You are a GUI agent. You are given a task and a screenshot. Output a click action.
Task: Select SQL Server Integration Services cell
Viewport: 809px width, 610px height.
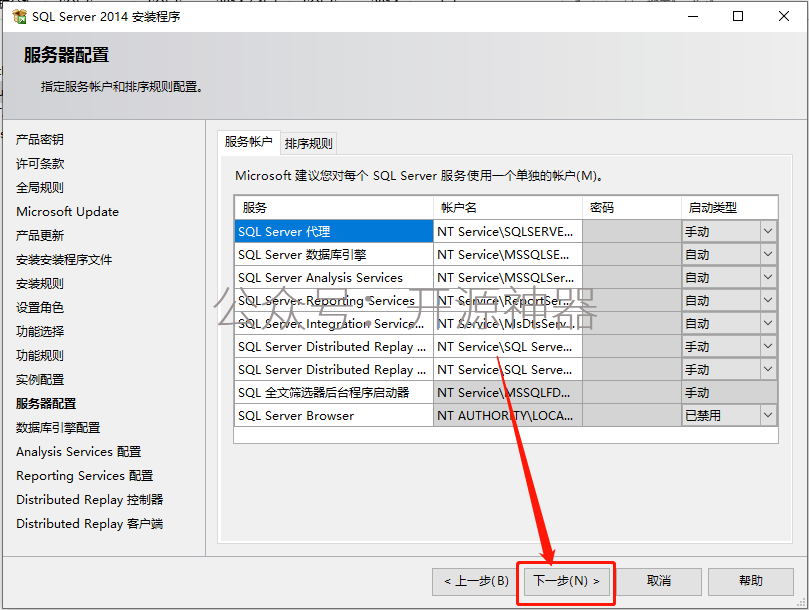click(334, 323)
